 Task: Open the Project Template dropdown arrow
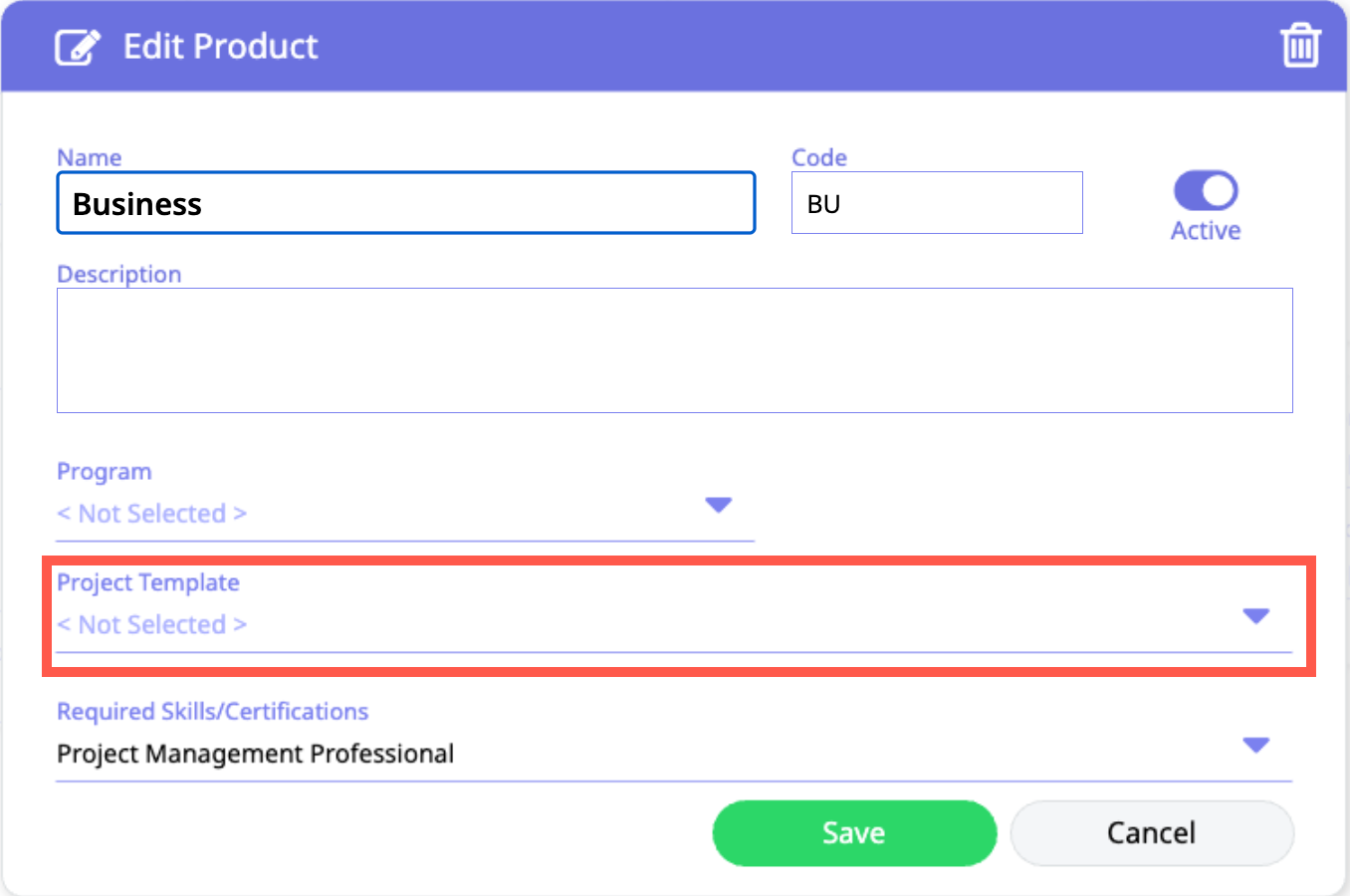(x=1256, y=616)
